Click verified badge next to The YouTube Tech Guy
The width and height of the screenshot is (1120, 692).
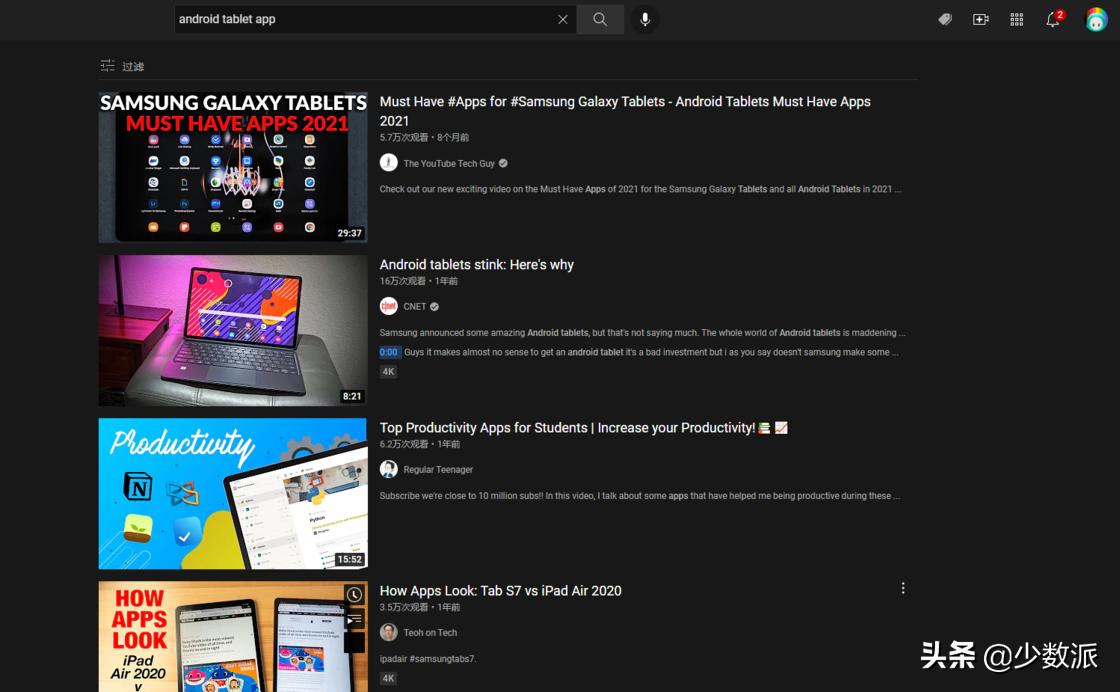click(503, 164)
